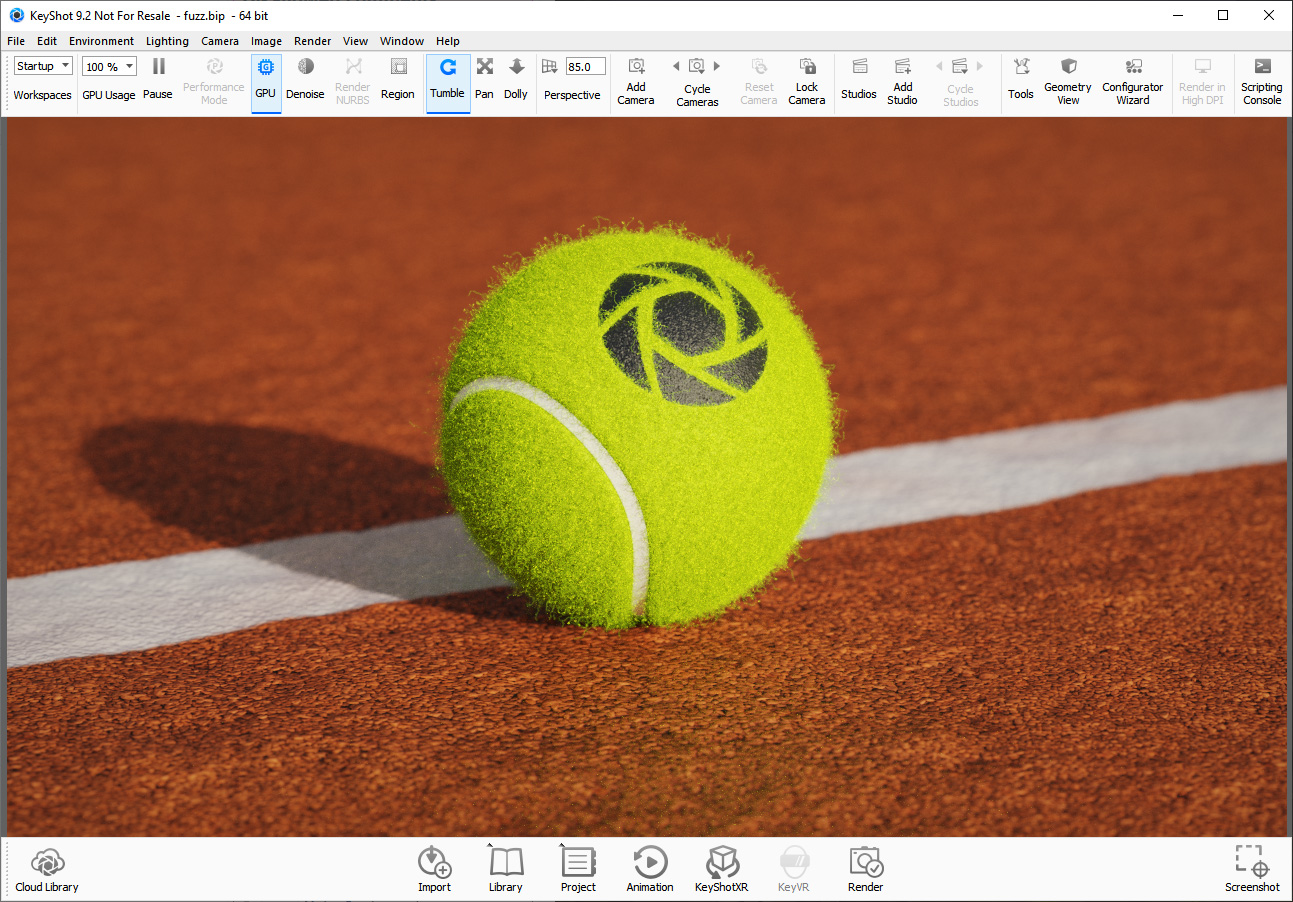Edit the perspective value field 85.0
The image size is (1293, 902).
pos(585,67)
